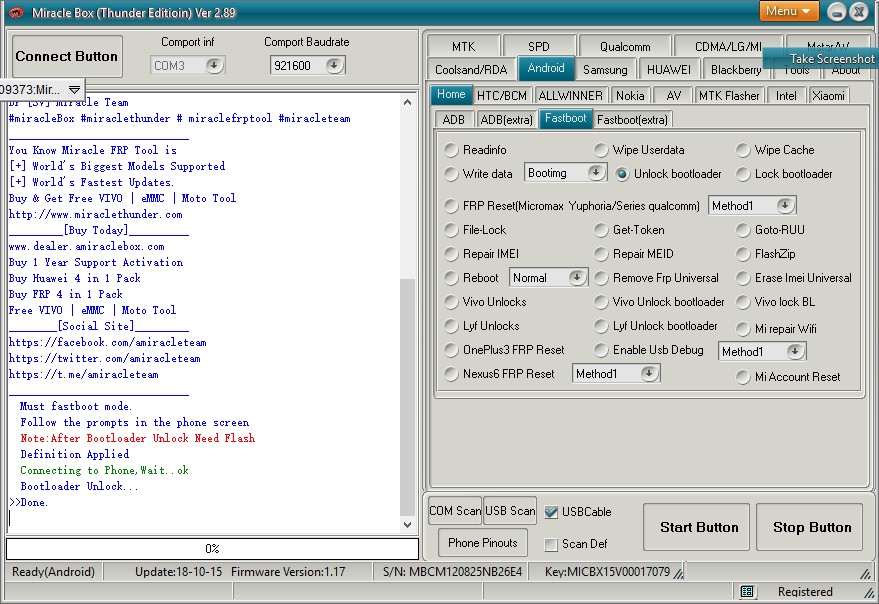
Task: Switch to the Fastboot(extra) tab
Action: (x=632, y=119)
